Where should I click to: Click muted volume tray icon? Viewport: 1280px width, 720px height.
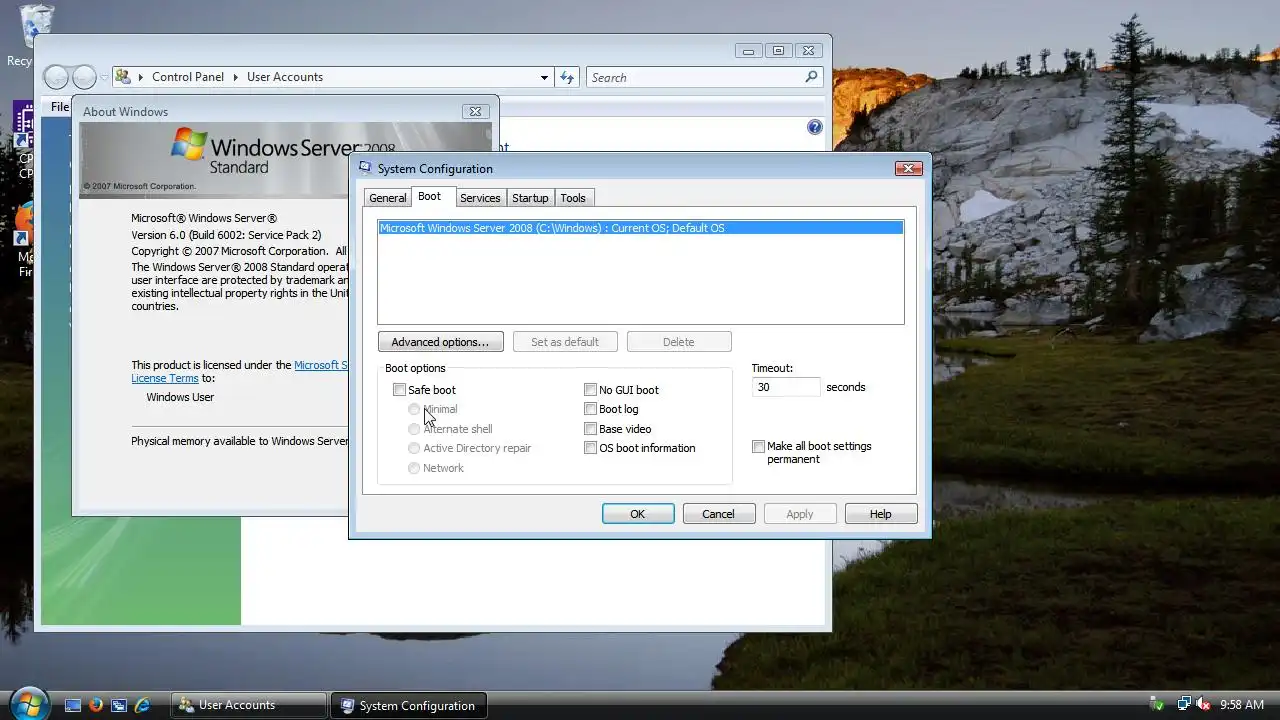point(1203,705)
